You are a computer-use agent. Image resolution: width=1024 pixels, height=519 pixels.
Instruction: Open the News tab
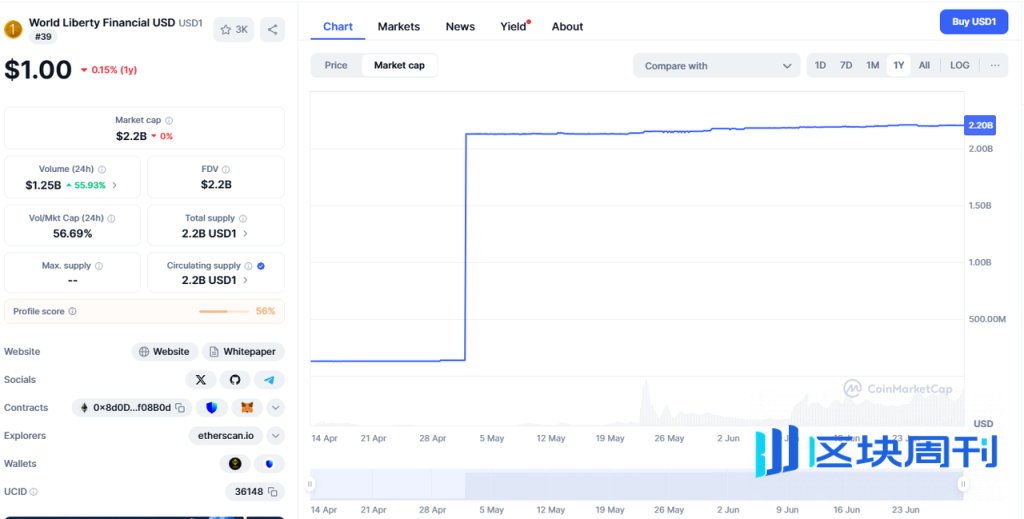click(460, 27)
